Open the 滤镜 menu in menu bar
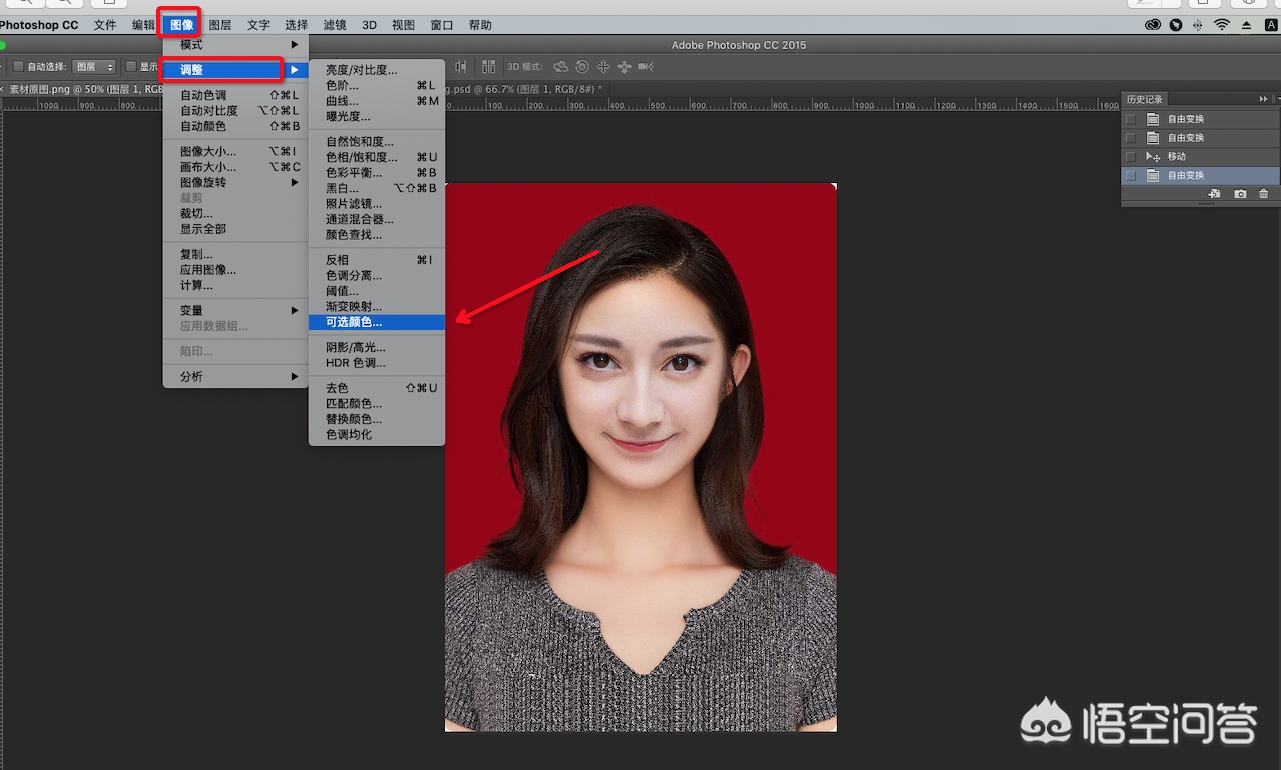Screen dimensions: 1281x770 [x=334, y=25]
